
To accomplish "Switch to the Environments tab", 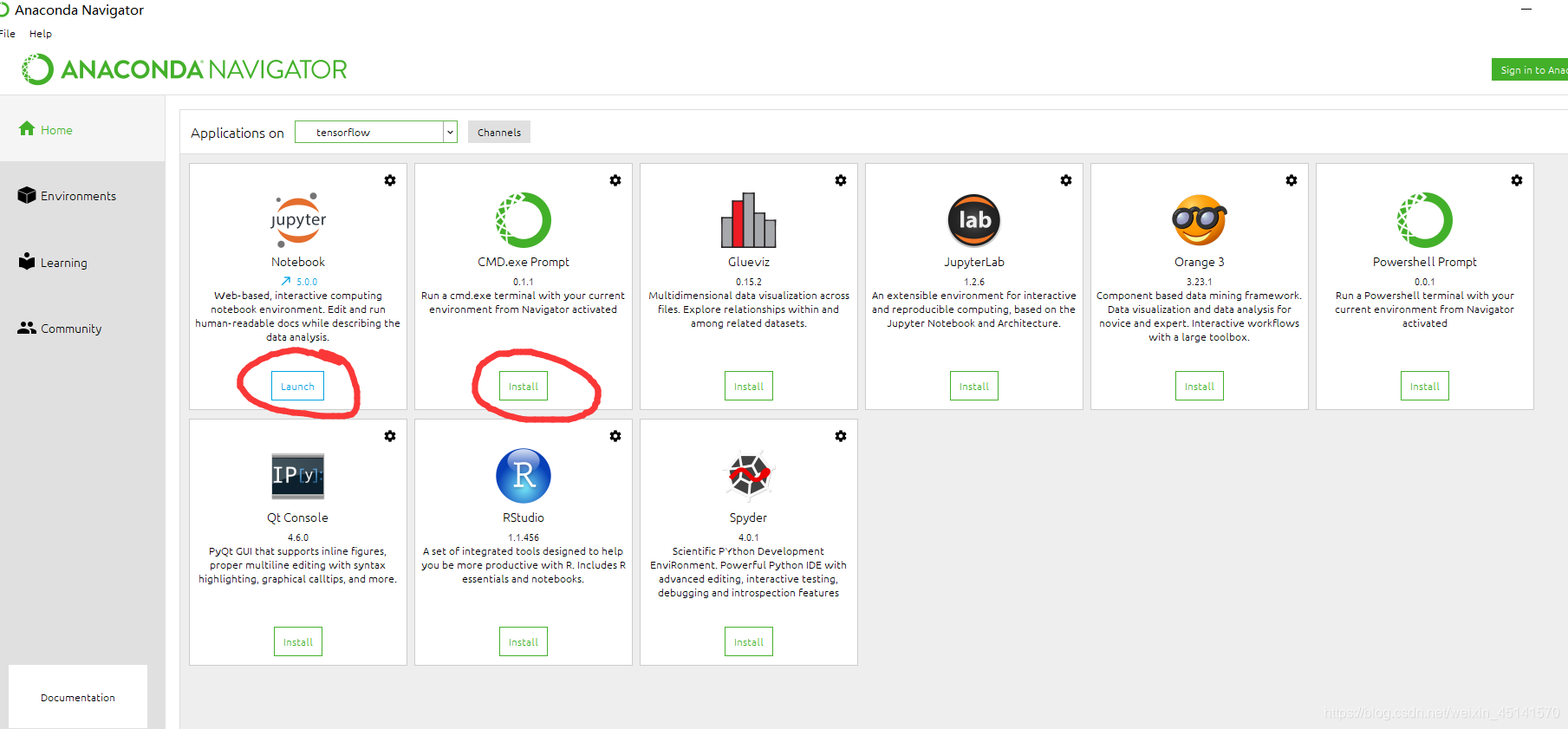I will click(82, 195).
